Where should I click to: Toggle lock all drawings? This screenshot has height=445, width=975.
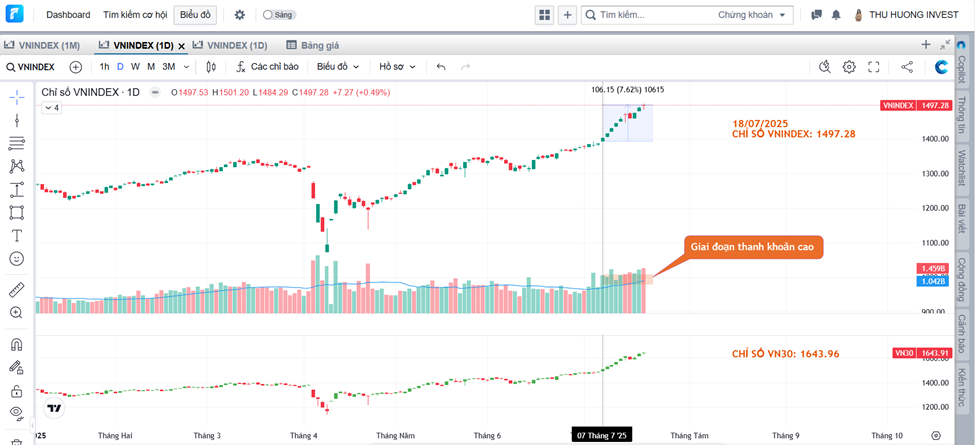[x=17, y=390]
